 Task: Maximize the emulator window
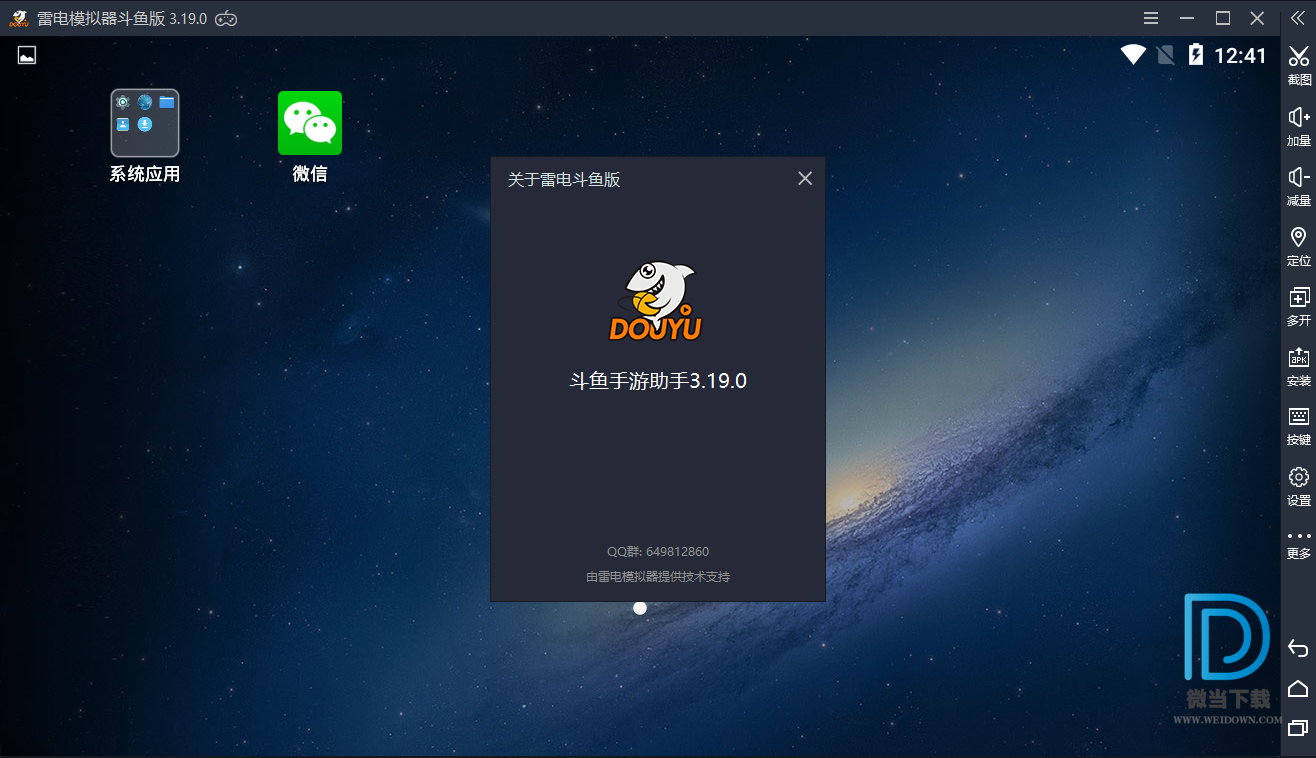1222,18
